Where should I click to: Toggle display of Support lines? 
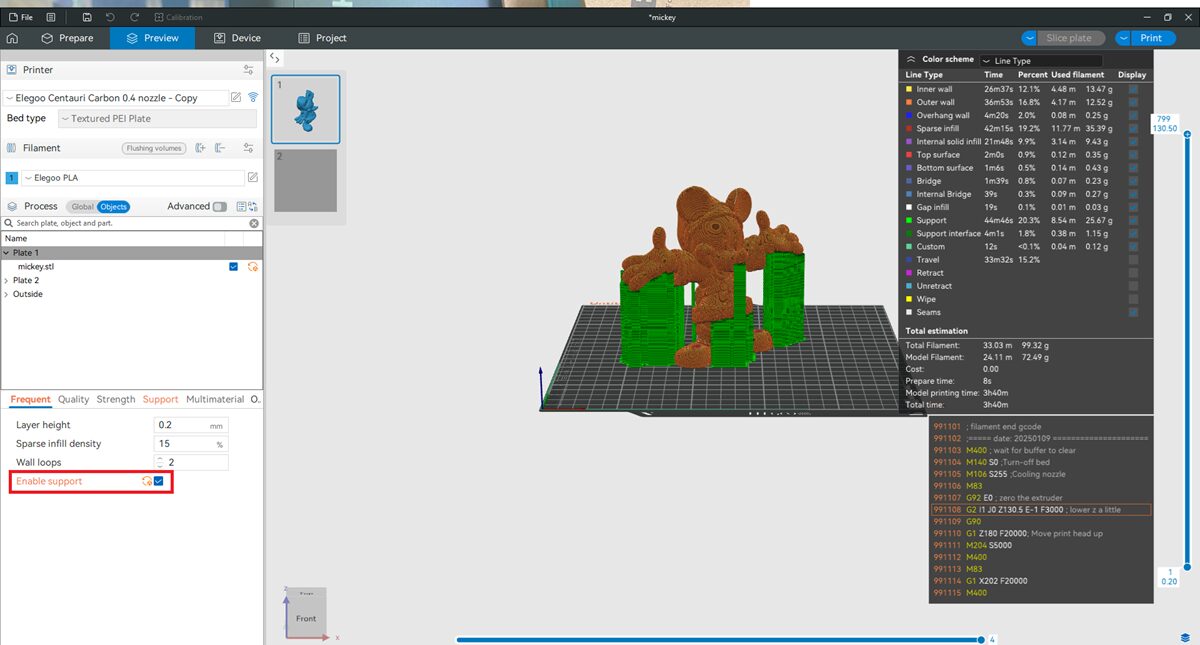click(x=1133, y=220)
